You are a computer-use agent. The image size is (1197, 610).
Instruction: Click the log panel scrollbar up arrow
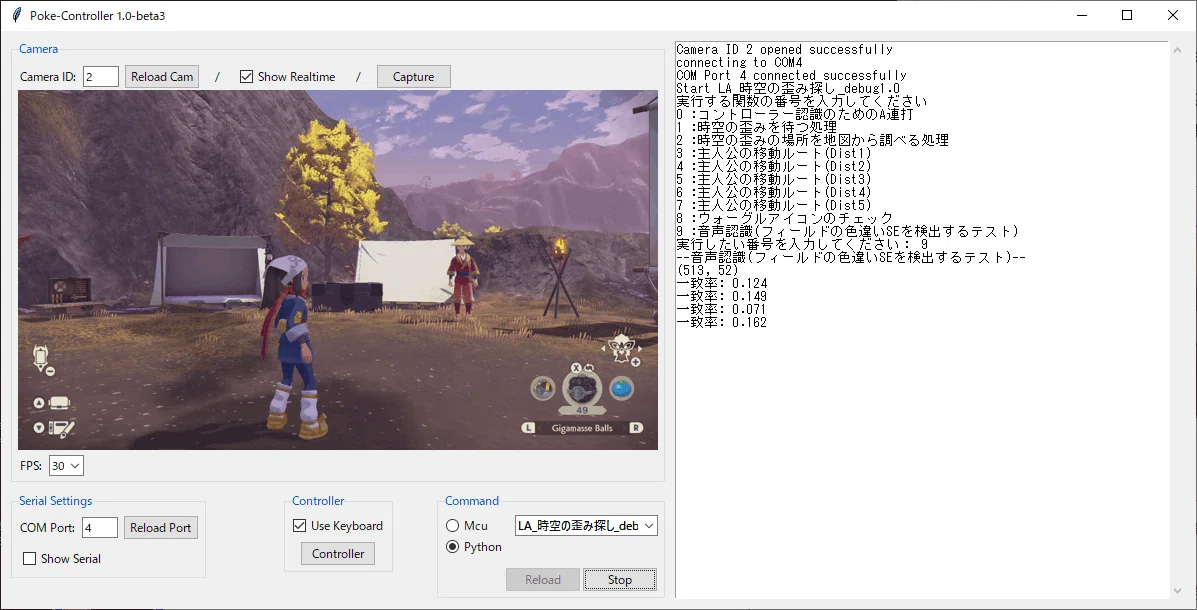click(1177, 50)
